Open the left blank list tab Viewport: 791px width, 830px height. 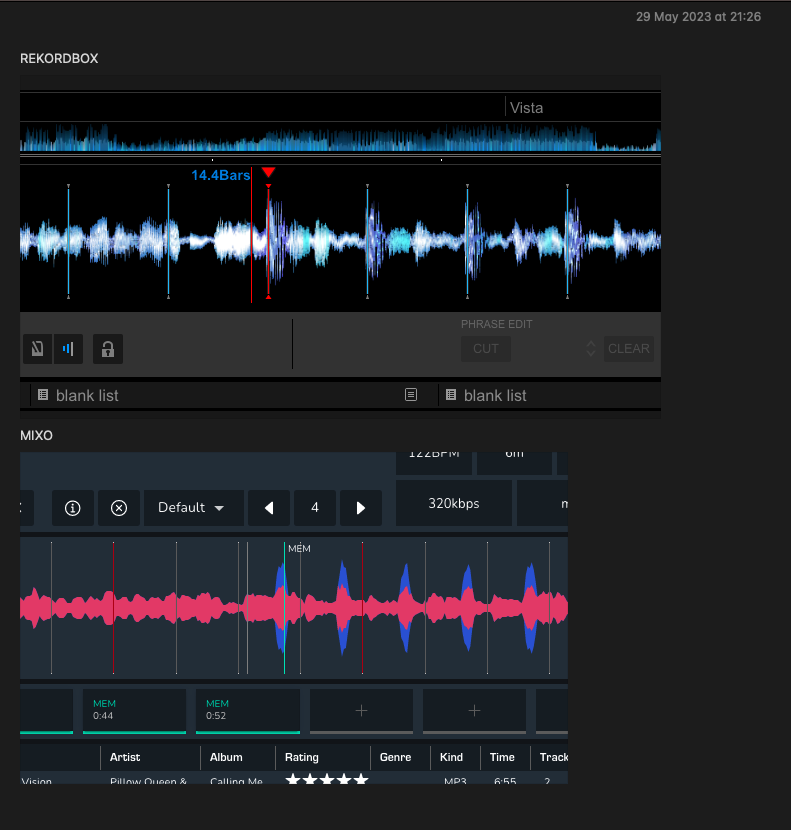pyautogui.click(x=86, y=395)
